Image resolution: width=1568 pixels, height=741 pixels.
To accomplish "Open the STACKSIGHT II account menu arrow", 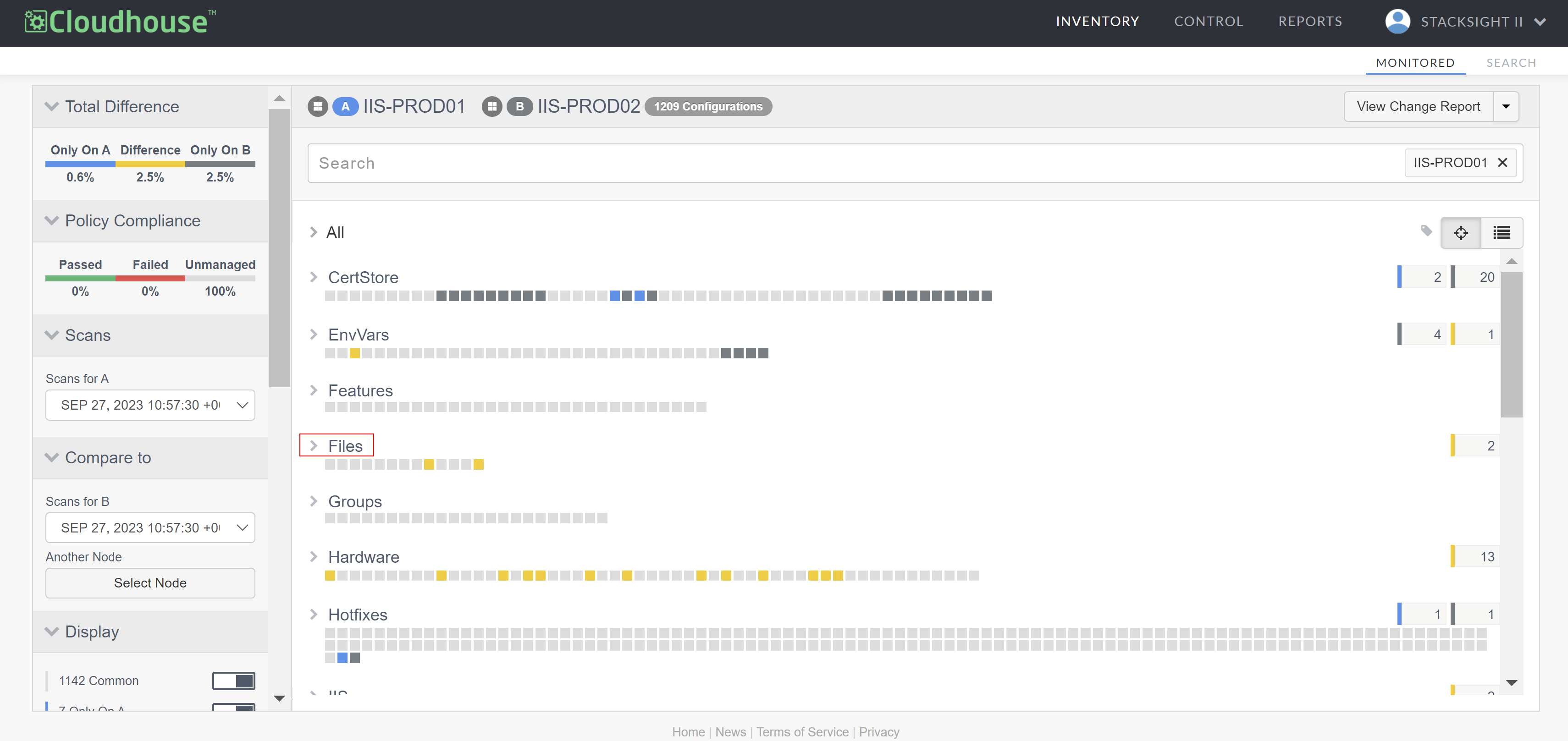I will click(x=1540, y=22).
